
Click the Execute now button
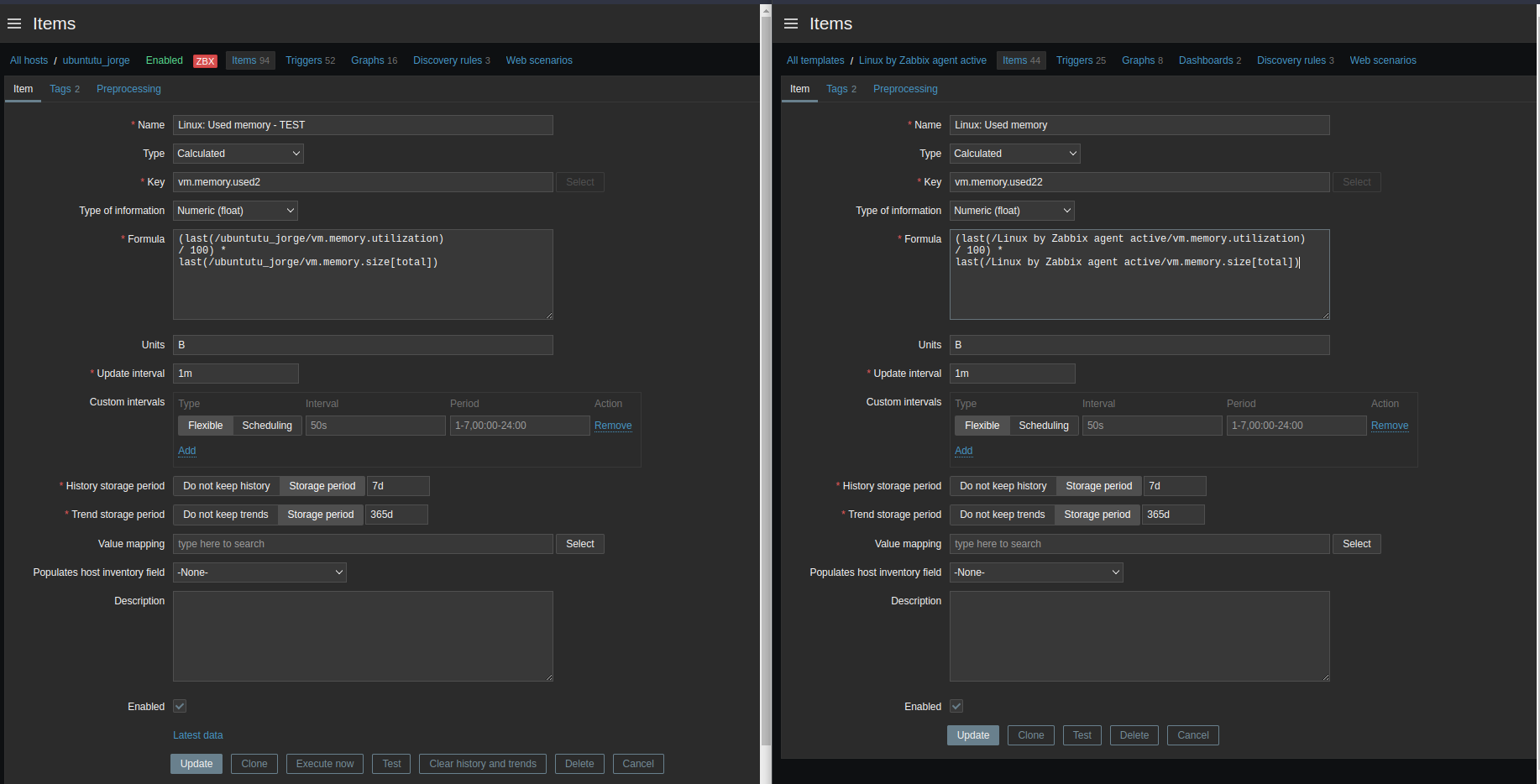325,764
